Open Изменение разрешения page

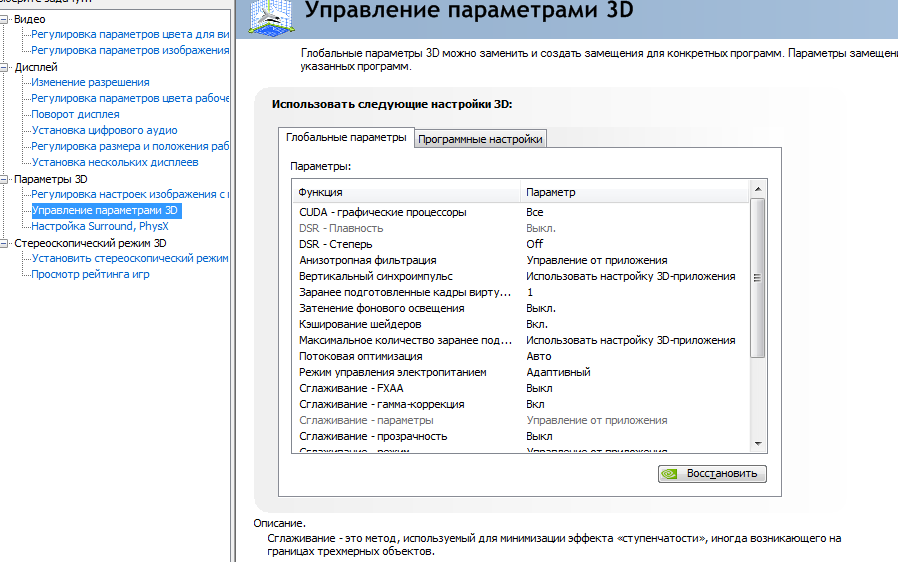pyautogui.click(x=90, y=82)
